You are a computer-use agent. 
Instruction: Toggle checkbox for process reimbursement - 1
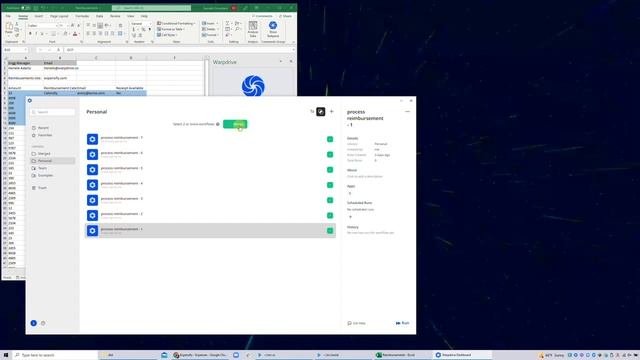point(330,231)
